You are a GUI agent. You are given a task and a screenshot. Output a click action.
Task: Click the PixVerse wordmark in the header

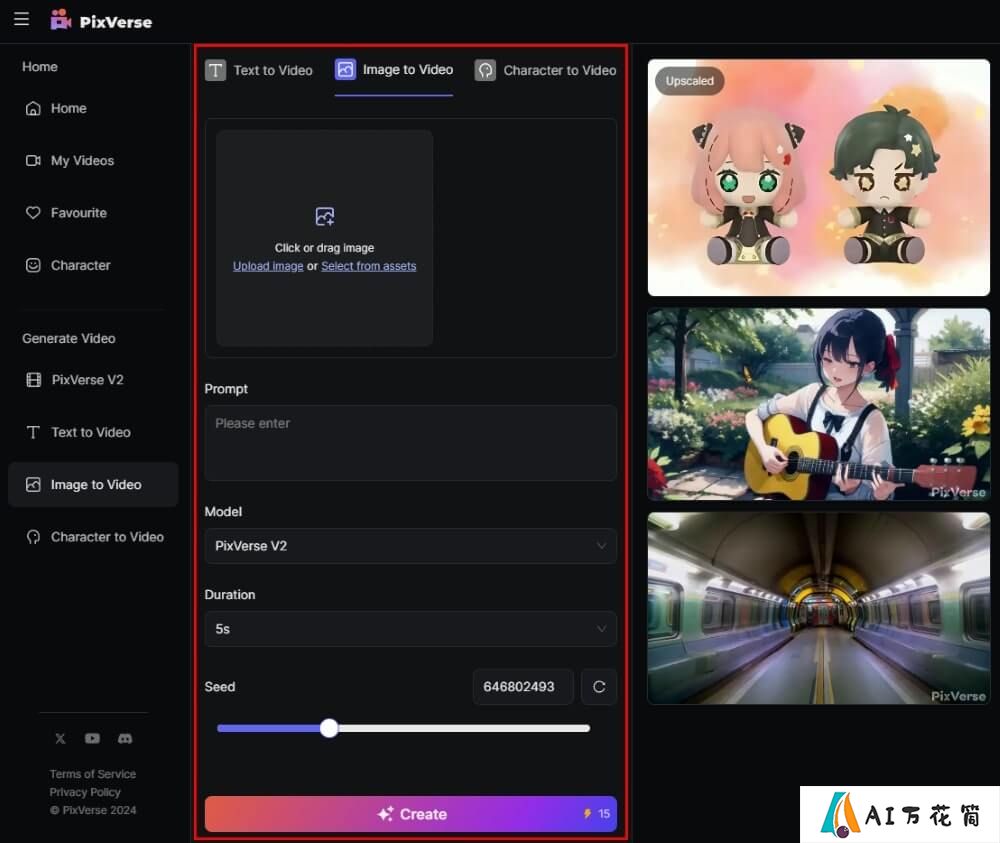click(x=116, y=22)
